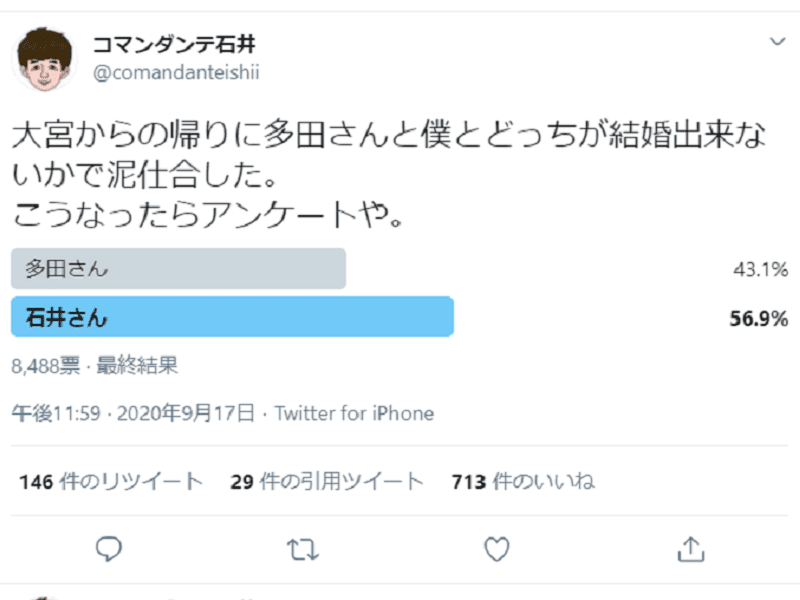Click コマンダンテ石井 profile avatar

44,59
